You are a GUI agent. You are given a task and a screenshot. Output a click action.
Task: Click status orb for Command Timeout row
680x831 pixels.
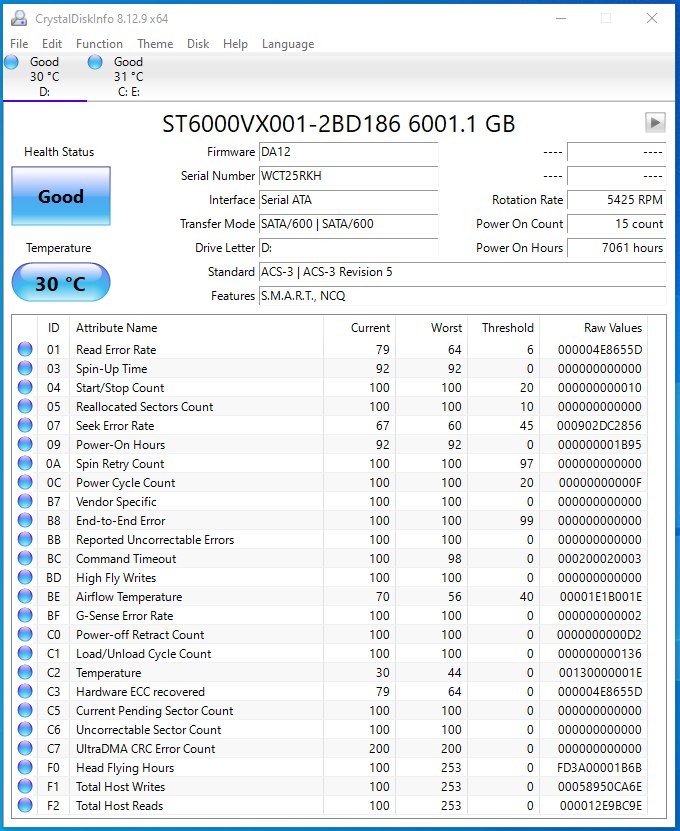(25, 558)
